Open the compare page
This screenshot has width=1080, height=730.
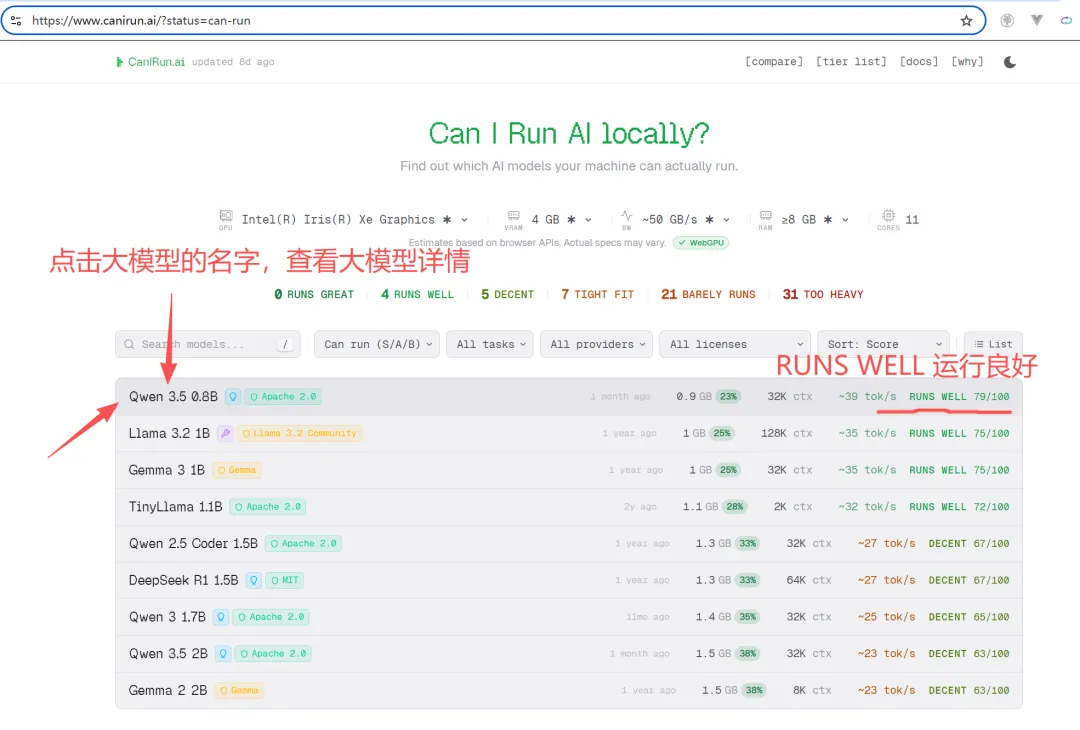pos(774,61)
